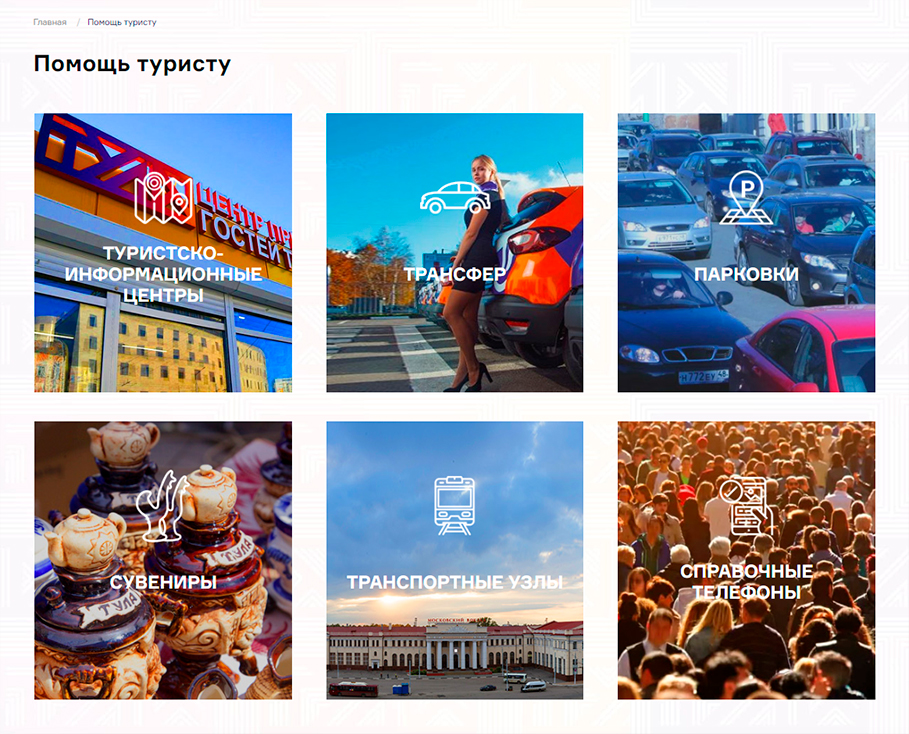Click the map icon on tourist information centers tile
This screenshot has height=734, width=909.
[163, 198]
